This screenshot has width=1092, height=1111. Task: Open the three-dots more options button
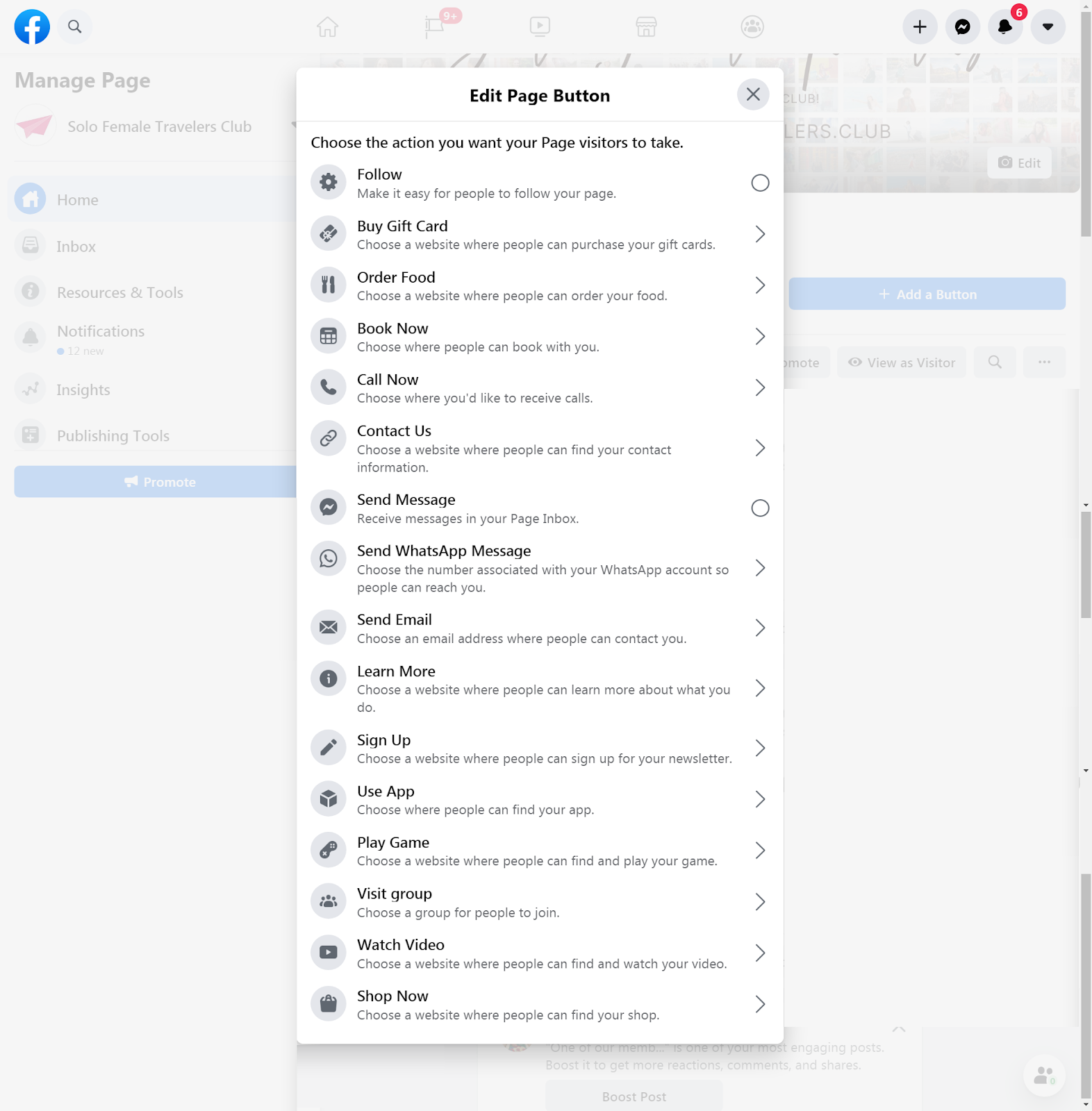(x=1044, y=362)
